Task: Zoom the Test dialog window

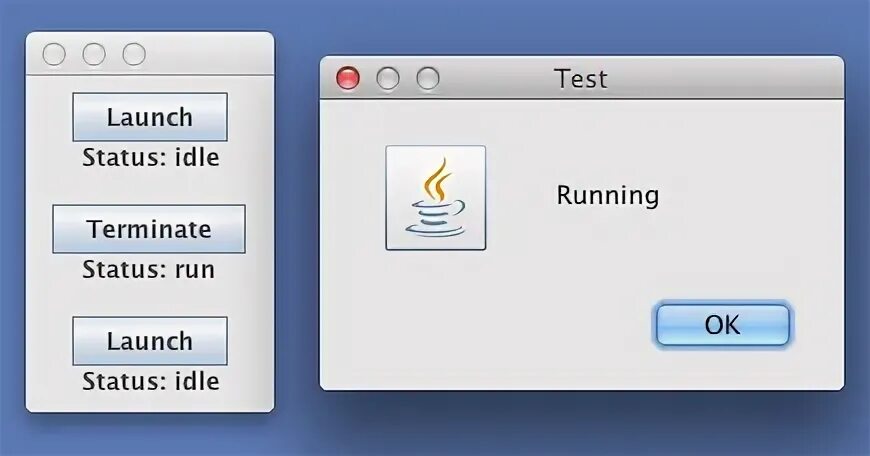Action: point(428,78)
